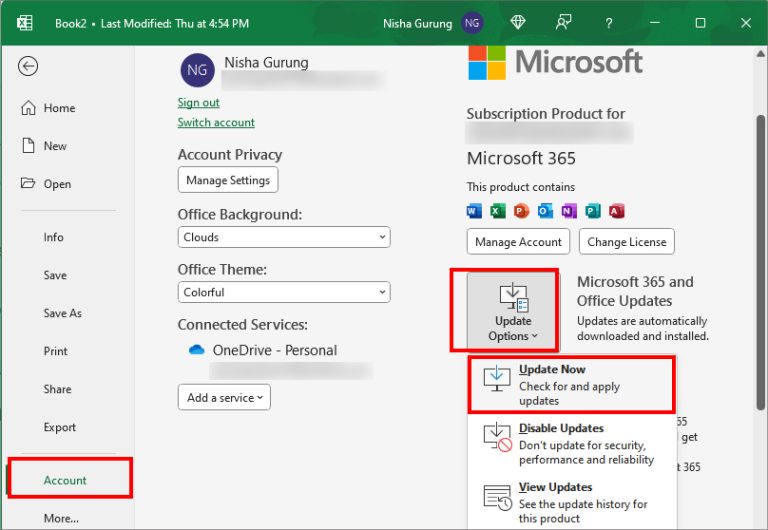Image resolution: width=768 pixels, height=530 pixels.
Task: Go back with the circled arrow
Action: pos(28,66)
